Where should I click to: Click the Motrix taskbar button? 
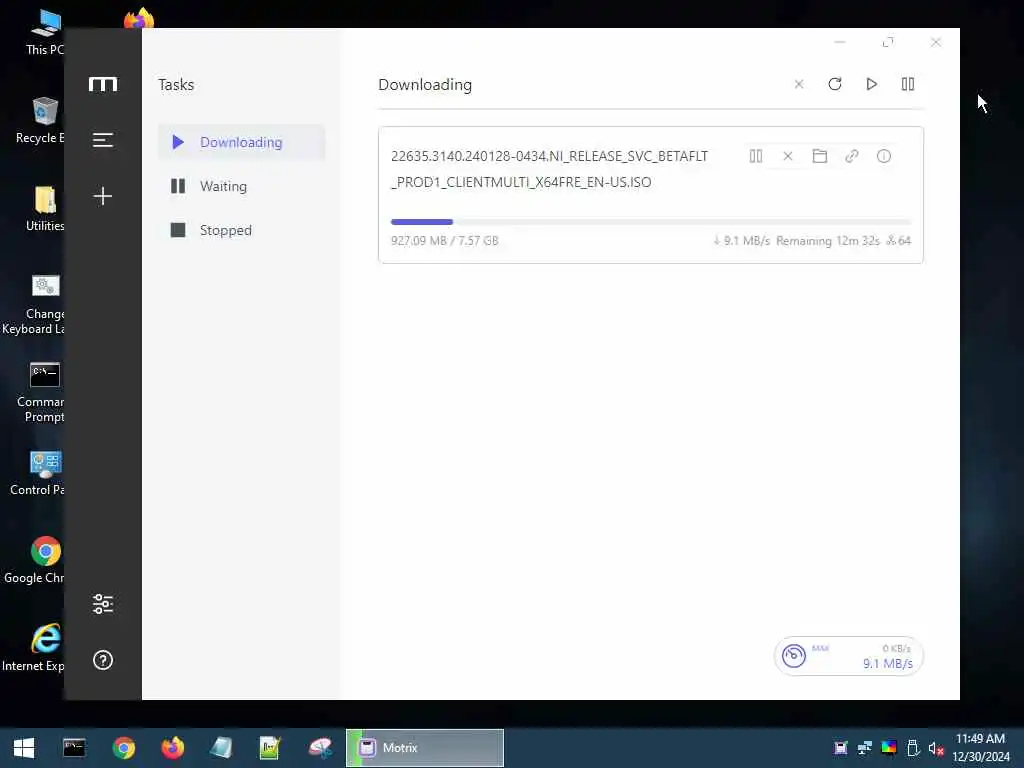(425, 748)
